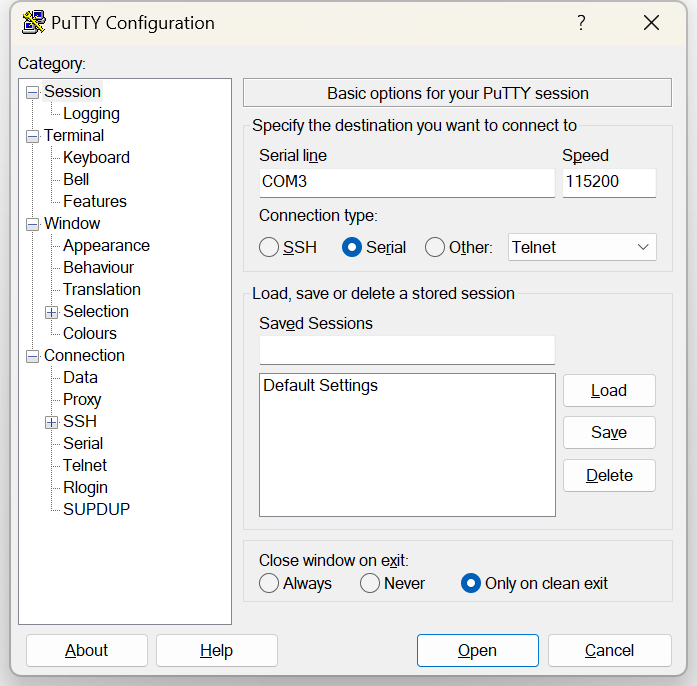Open the Connection category

click(x=84, y=356)
